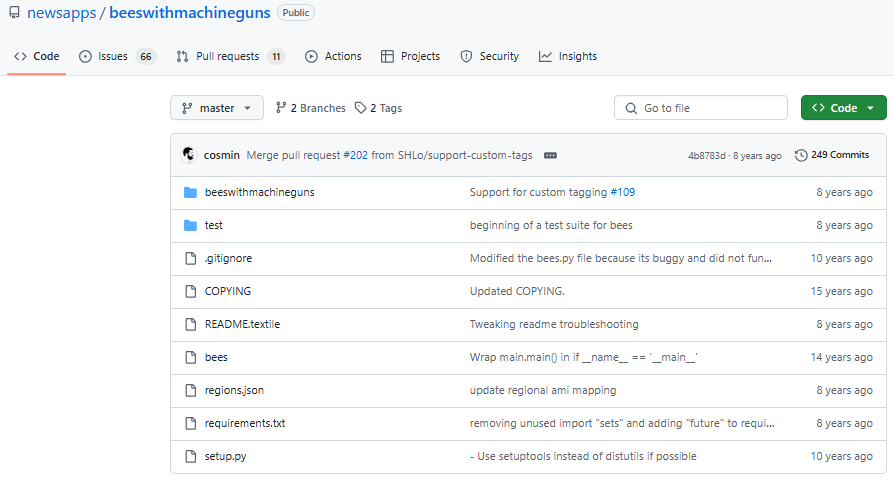894x482 pixels.
Task: Click the regions.json file icon
Action: [190, 390]
